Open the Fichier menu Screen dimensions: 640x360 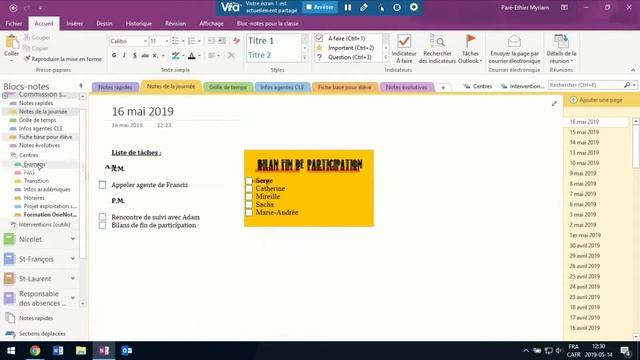(x=13, y=24)
